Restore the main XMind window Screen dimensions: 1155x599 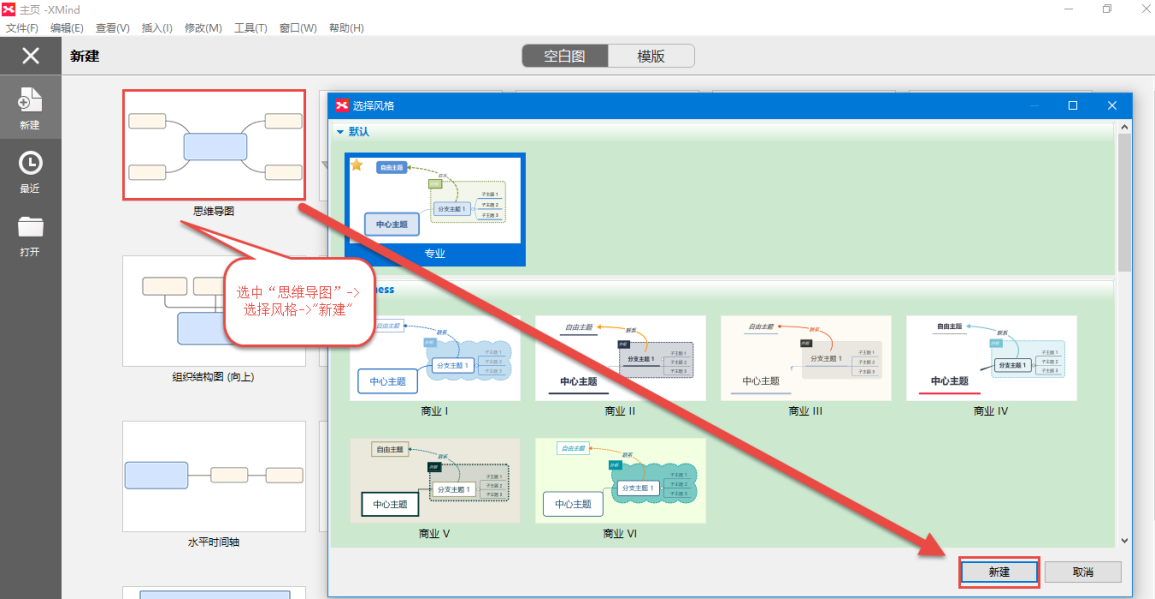1107,9
